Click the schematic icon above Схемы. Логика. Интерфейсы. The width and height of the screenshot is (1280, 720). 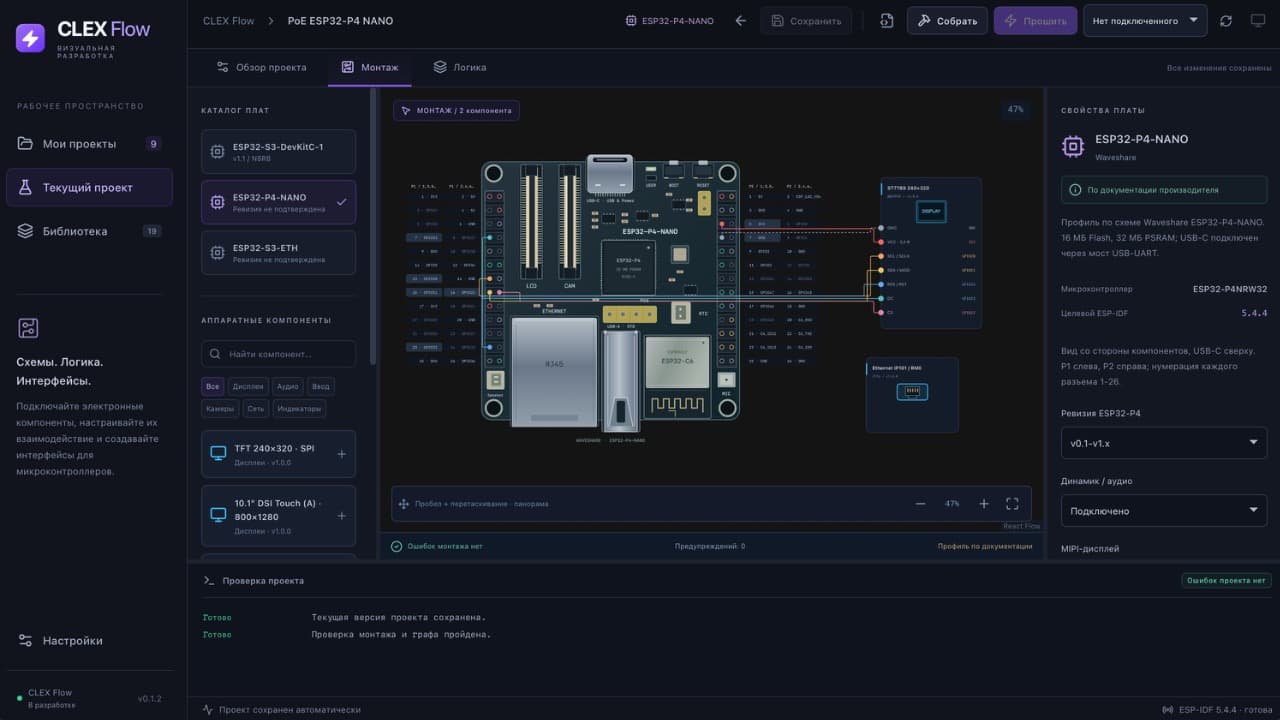28,328
